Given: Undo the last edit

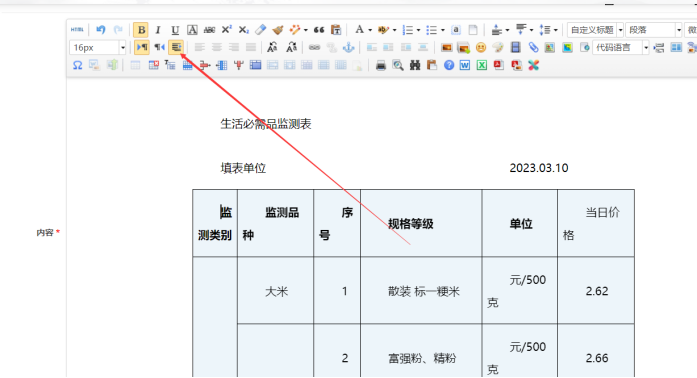Looking at the screenshot, I should [x=101, y=30].
